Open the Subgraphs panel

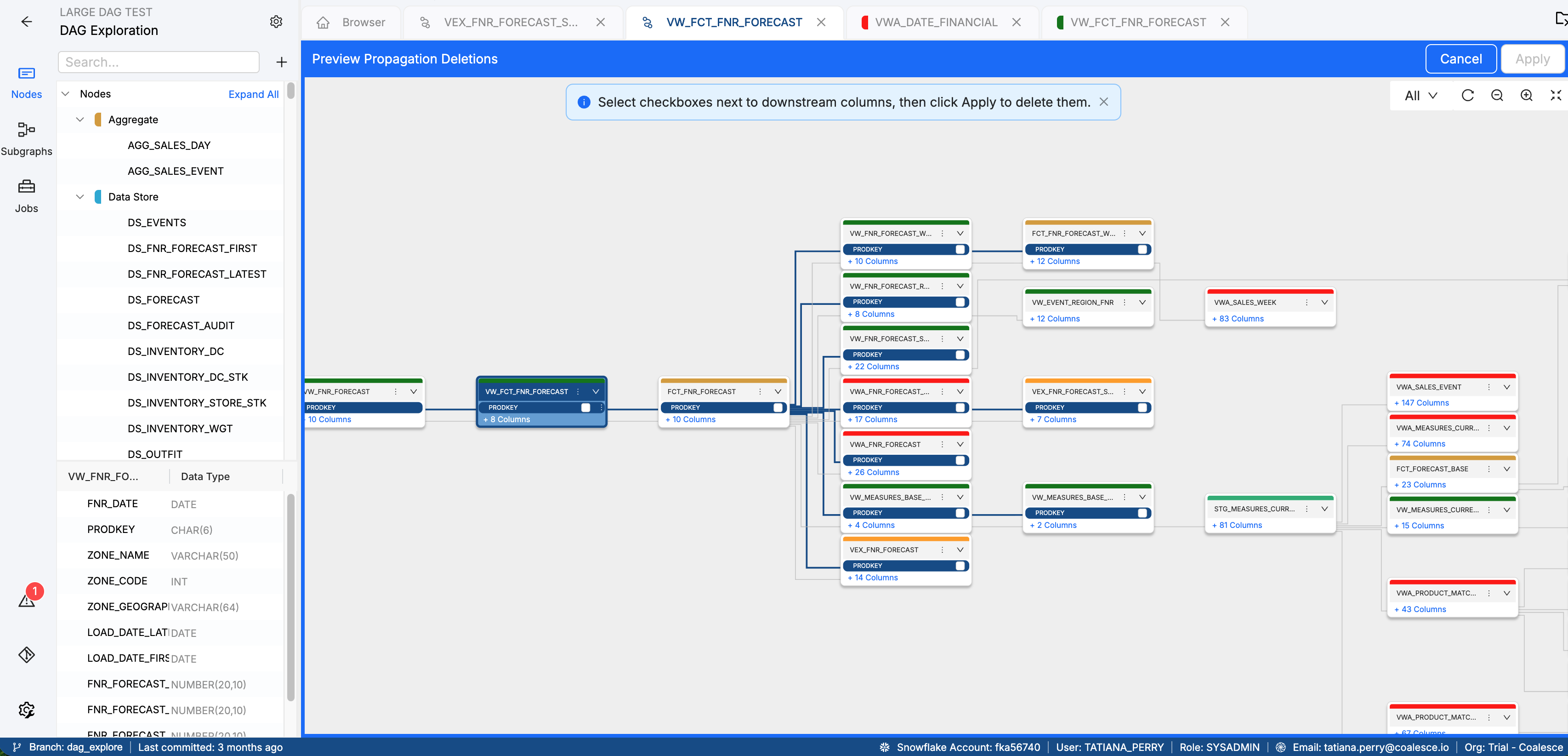(27, 139)
